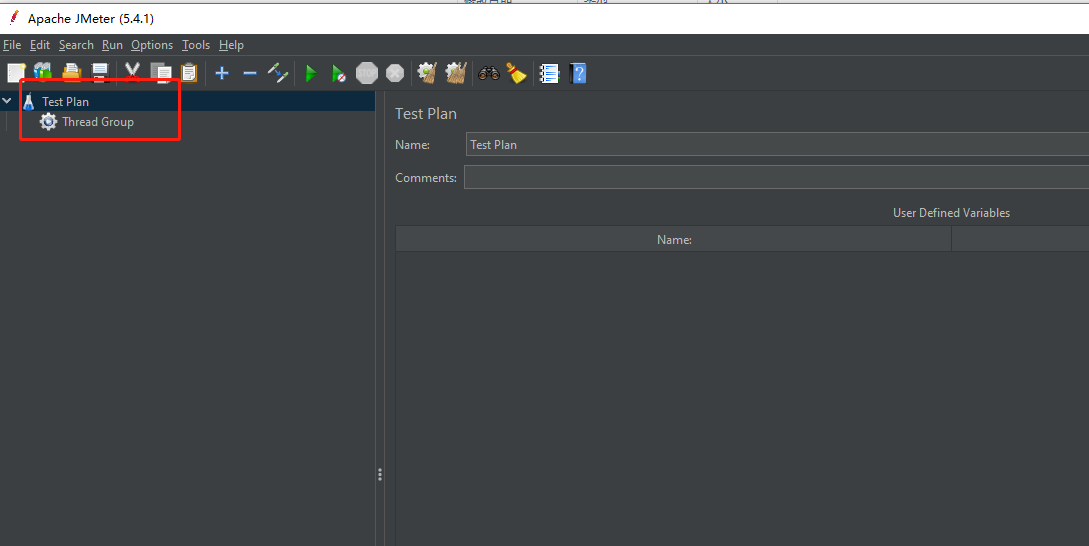Click the Test Plan flask icon
This screenshot has height=546, width=1089.
click(28, 101)
